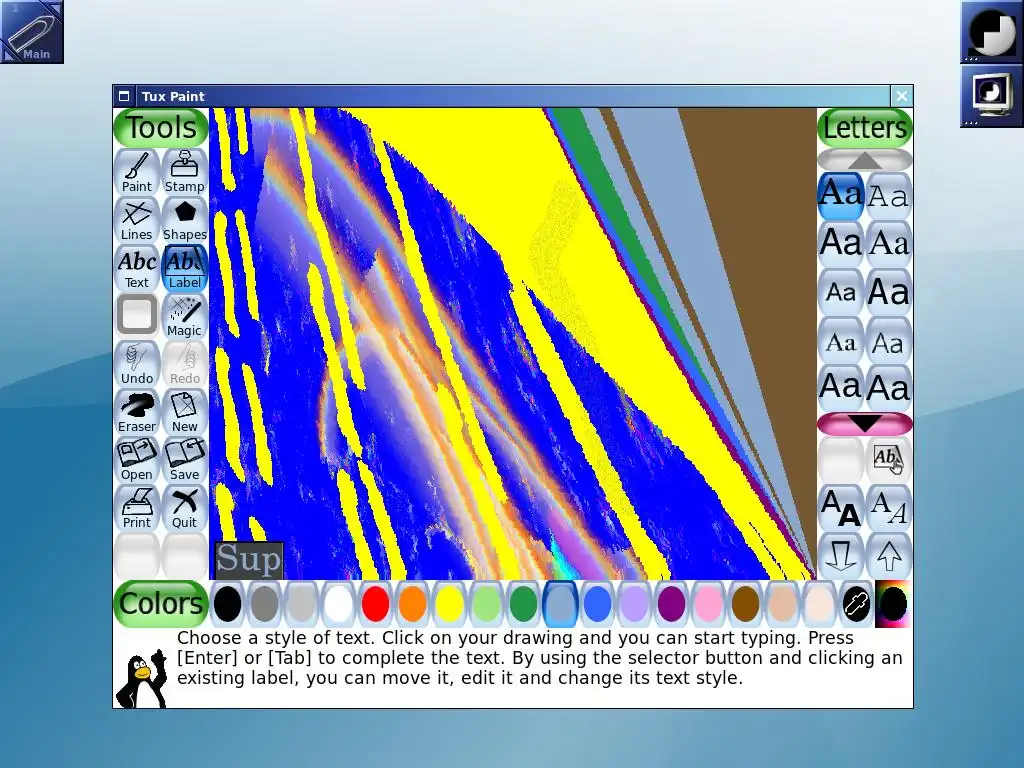Select the Eraser tool
Image resolution: width=1024 pixels, height=768 pixels.
(x=136, y=413)
